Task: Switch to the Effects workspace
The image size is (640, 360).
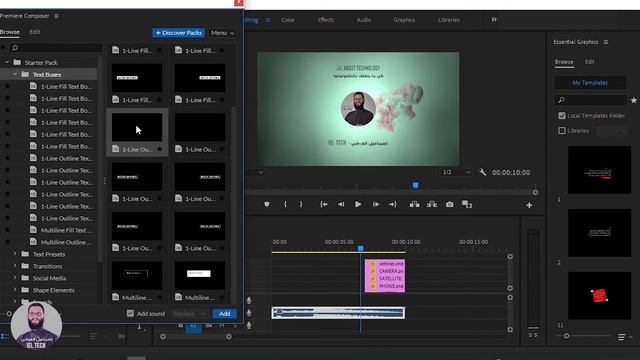Action: pos(326,20)
